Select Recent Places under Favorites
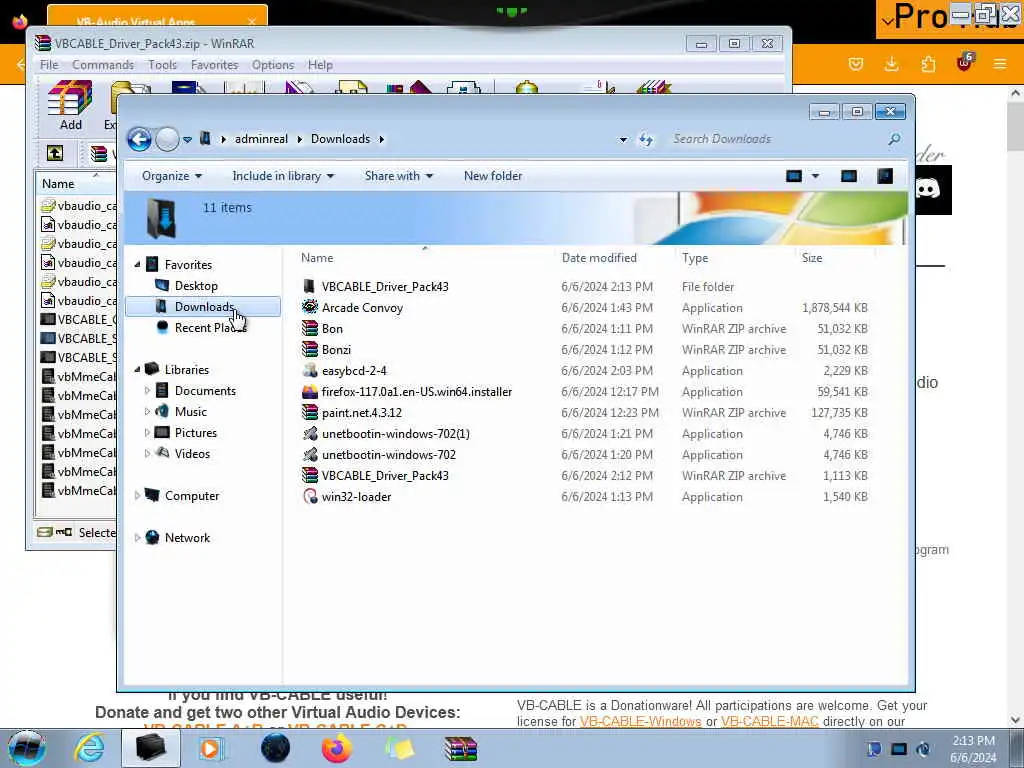 [209, 328]
